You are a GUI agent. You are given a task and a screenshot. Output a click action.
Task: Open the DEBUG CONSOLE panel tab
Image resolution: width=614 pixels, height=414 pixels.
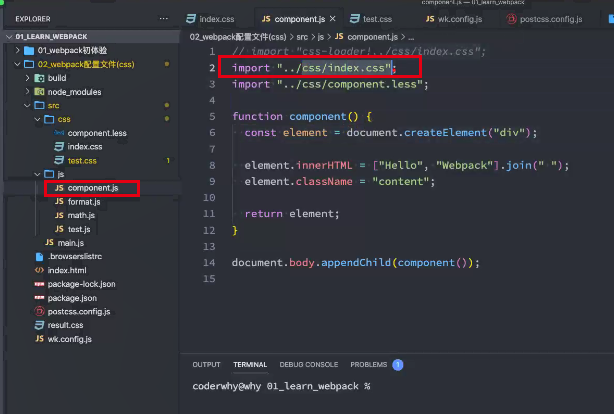(x=309, y=365)
